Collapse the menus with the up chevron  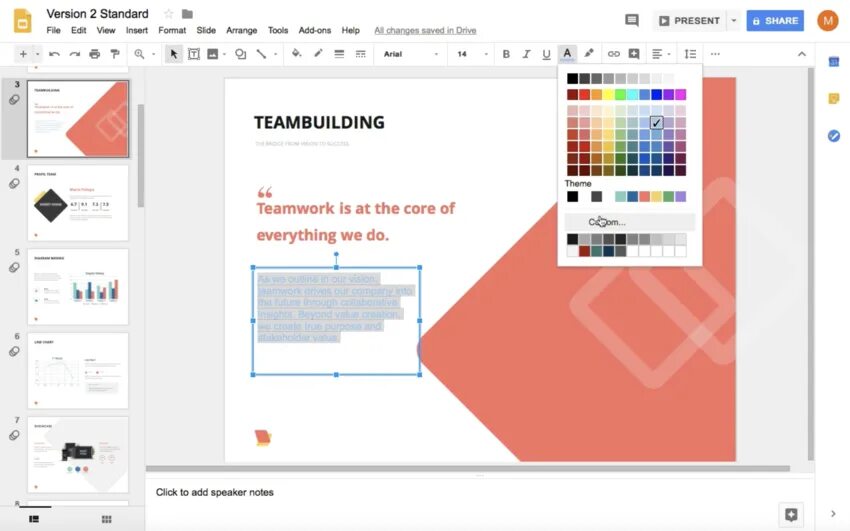[x=802, y=54]
